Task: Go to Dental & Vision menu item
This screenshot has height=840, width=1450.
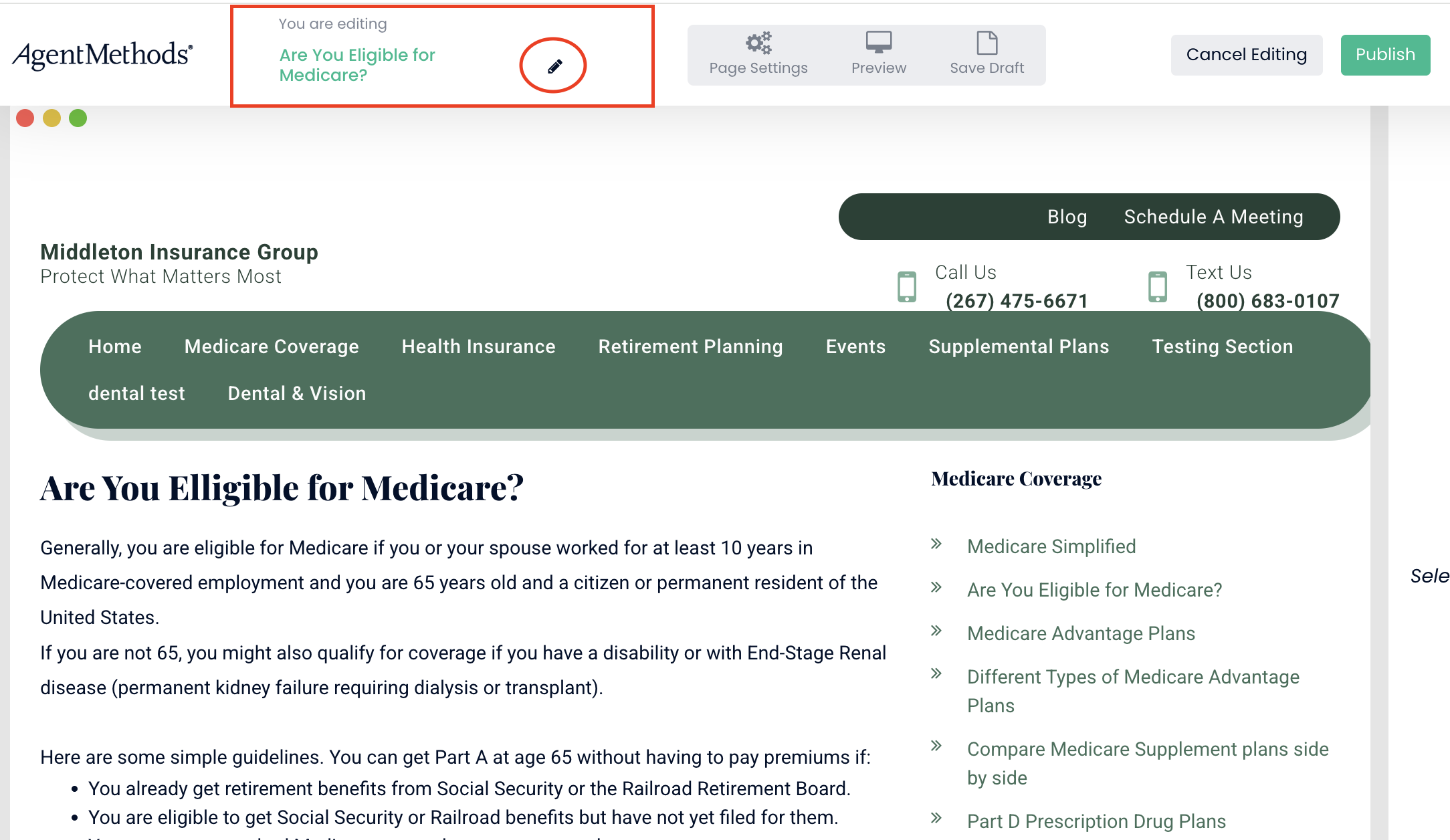Action: coord(297,393)
